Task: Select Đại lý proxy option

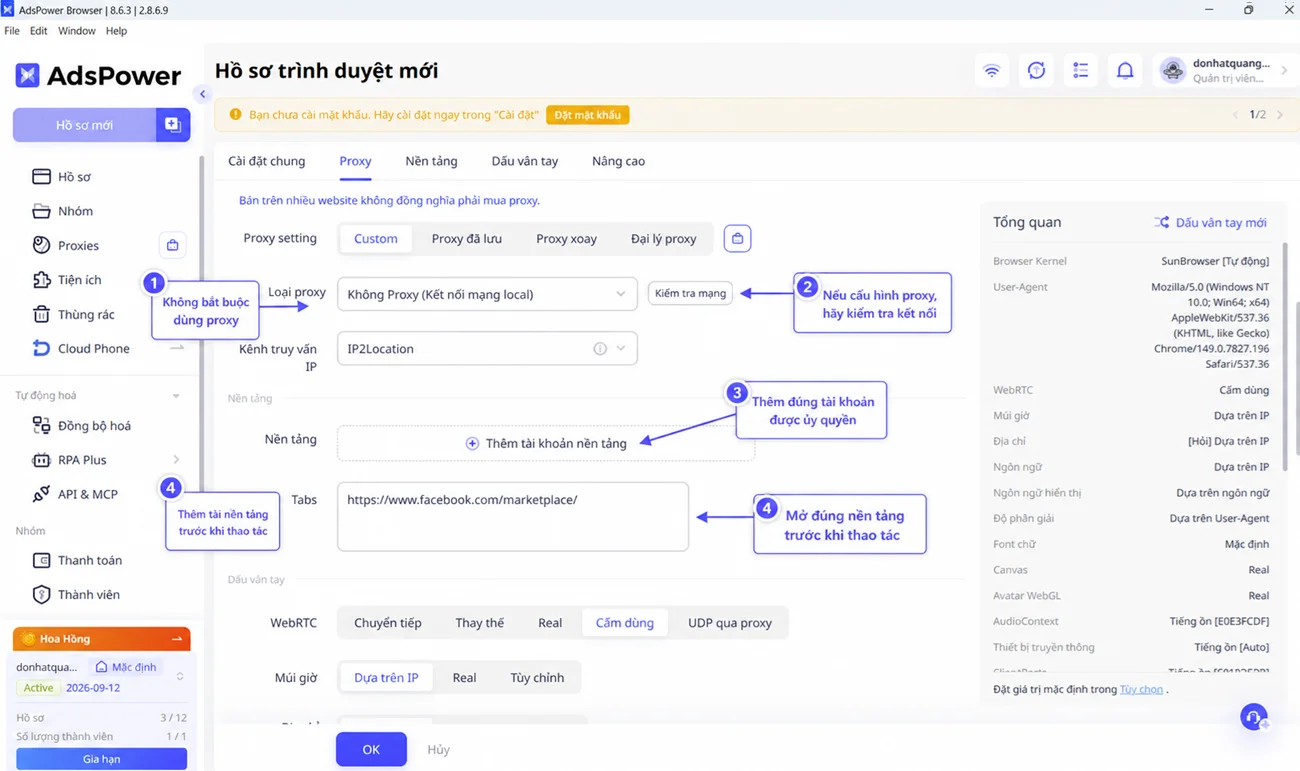Action: click(x=663, y=238)
